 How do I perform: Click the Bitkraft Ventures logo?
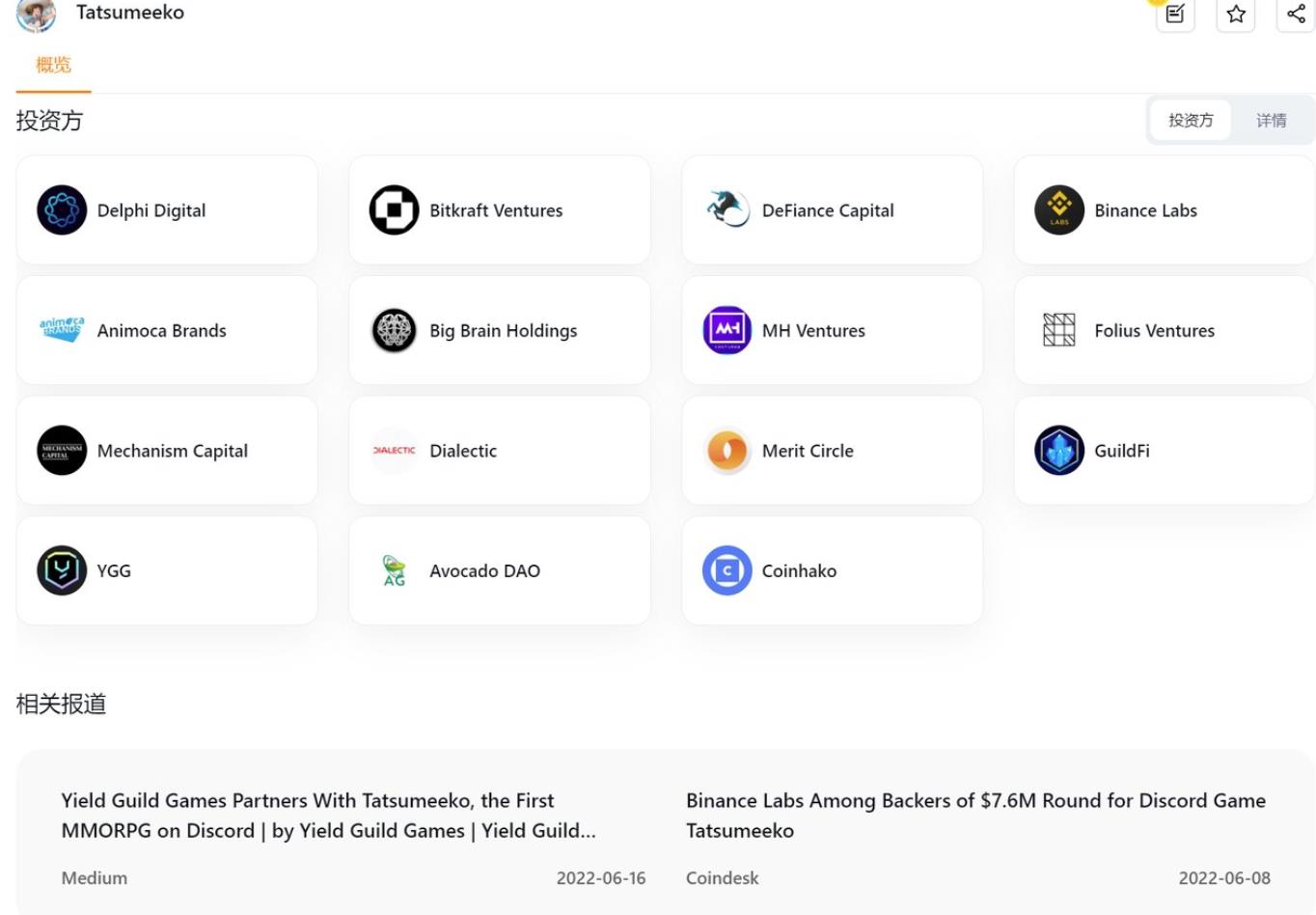(x=394, y=210)
